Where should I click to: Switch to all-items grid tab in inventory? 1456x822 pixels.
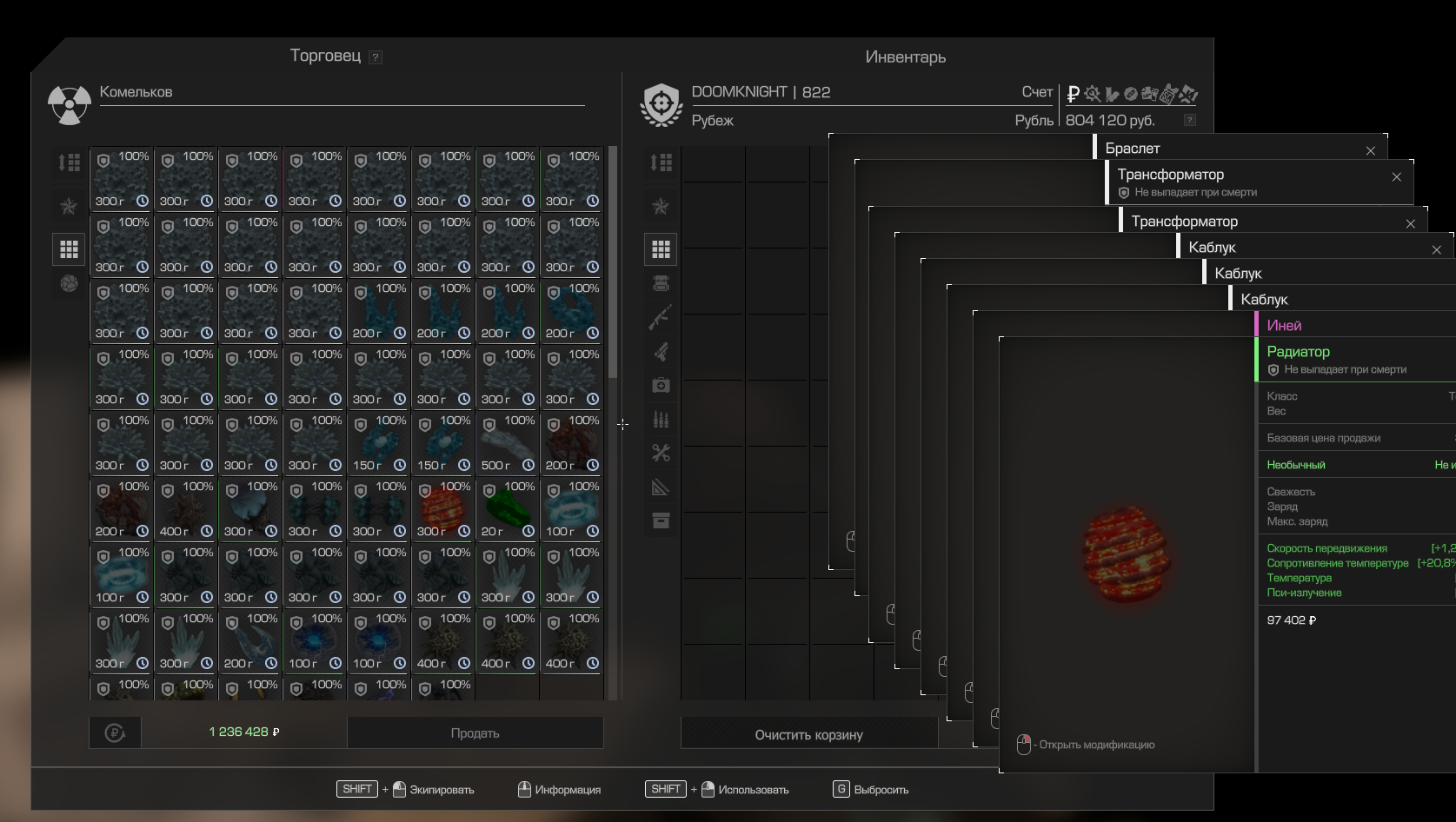(x=661, y=249)
